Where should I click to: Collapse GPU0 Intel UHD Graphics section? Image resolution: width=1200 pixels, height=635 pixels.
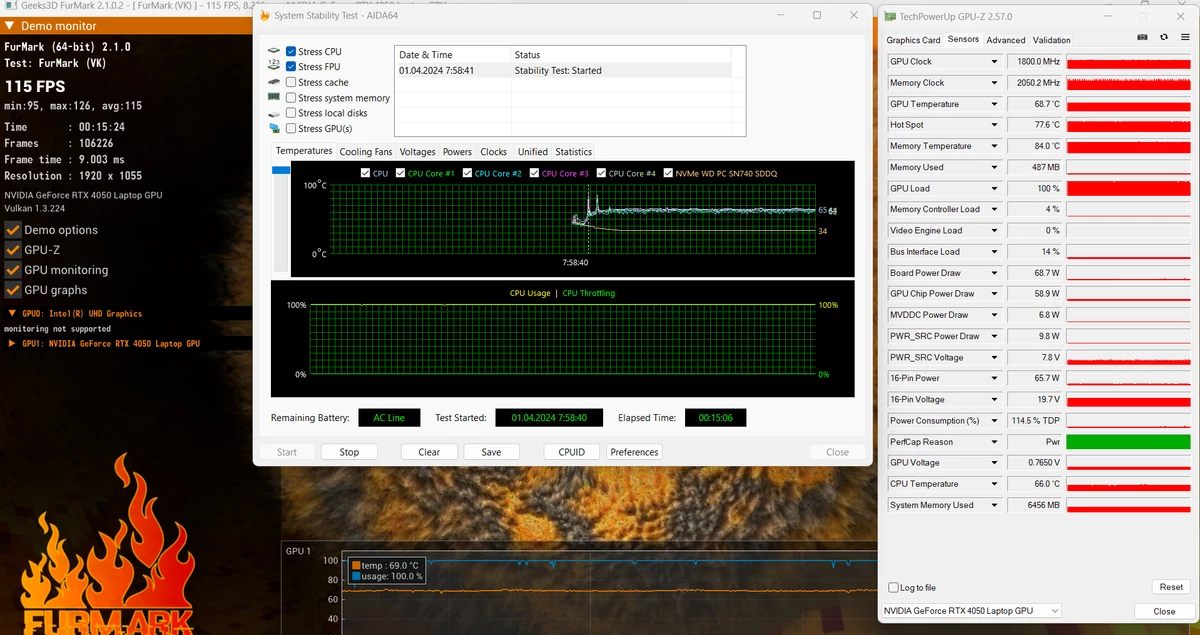pos(10,313)
